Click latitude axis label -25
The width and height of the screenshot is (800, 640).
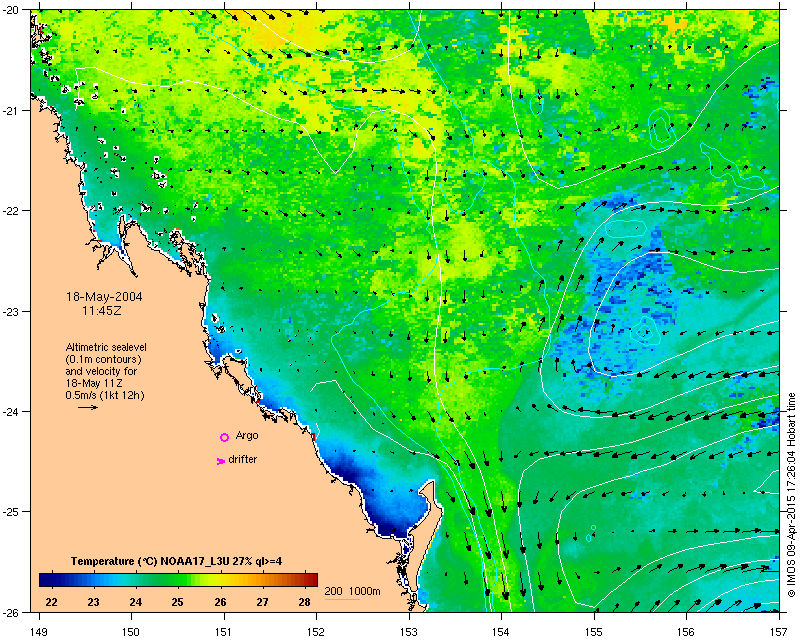click(x=10, y=512)
